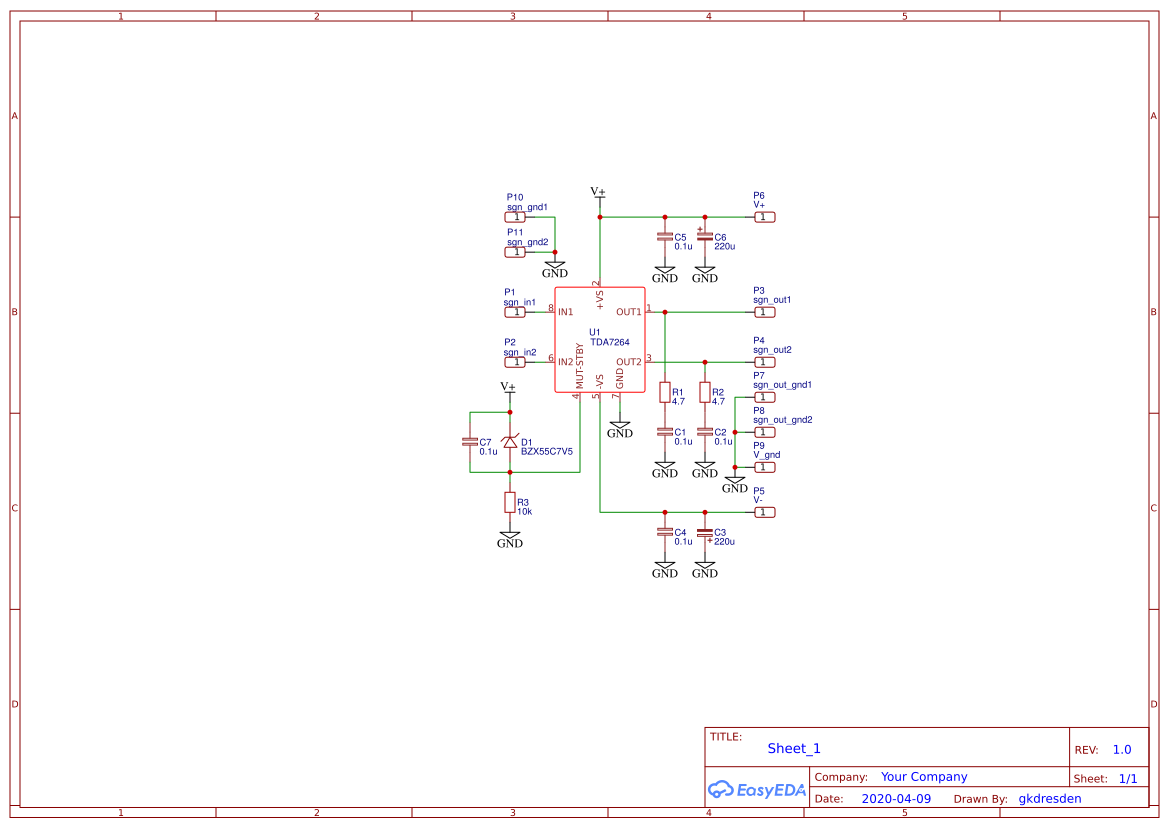Click the gkdresden drawn-by name
Viewport: 1169px width, 828px height.
[1049, 798]
